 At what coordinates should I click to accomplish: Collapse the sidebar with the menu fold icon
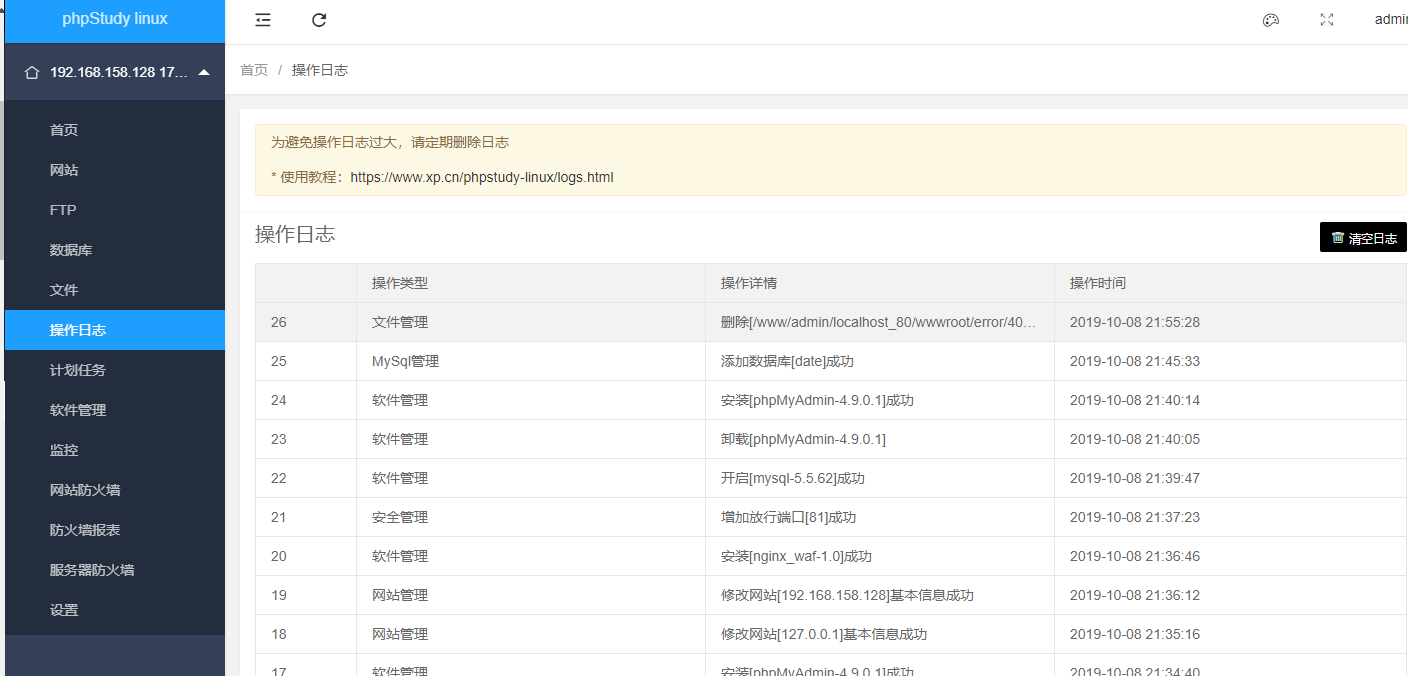coord(263,20)
